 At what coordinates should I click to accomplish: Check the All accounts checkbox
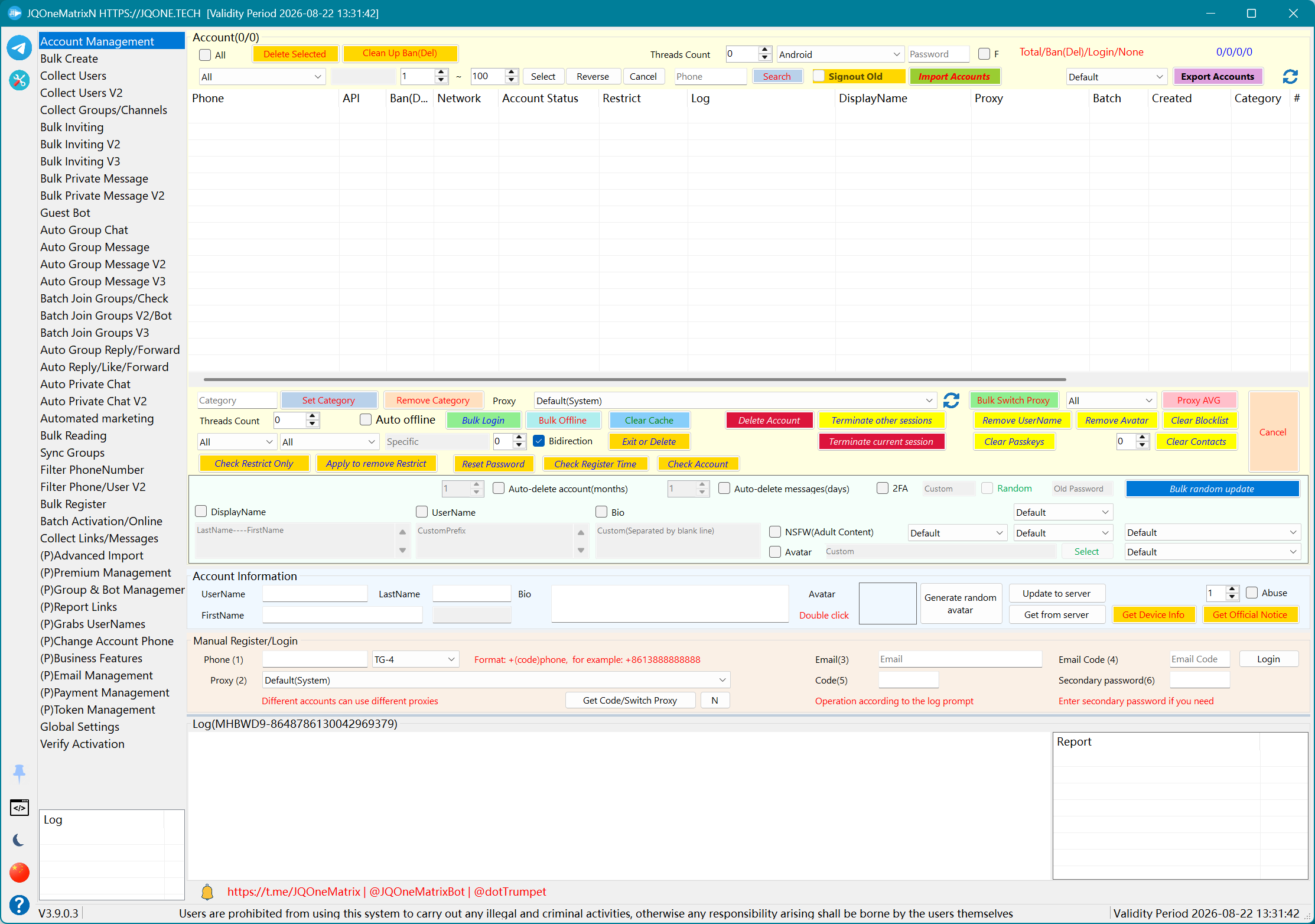(205, 55)
